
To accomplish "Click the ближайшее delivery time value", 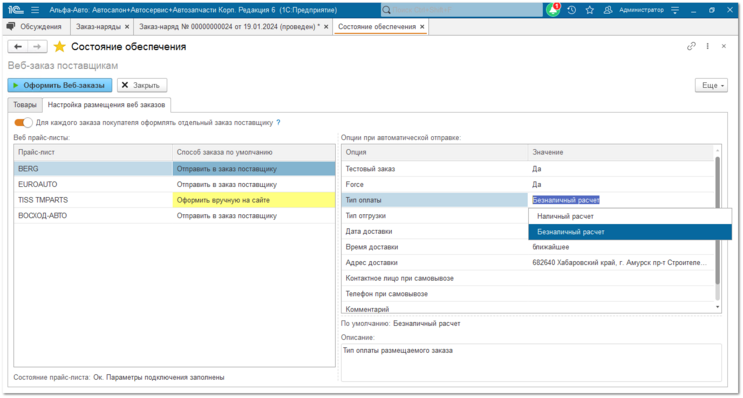I will (551, 247).
